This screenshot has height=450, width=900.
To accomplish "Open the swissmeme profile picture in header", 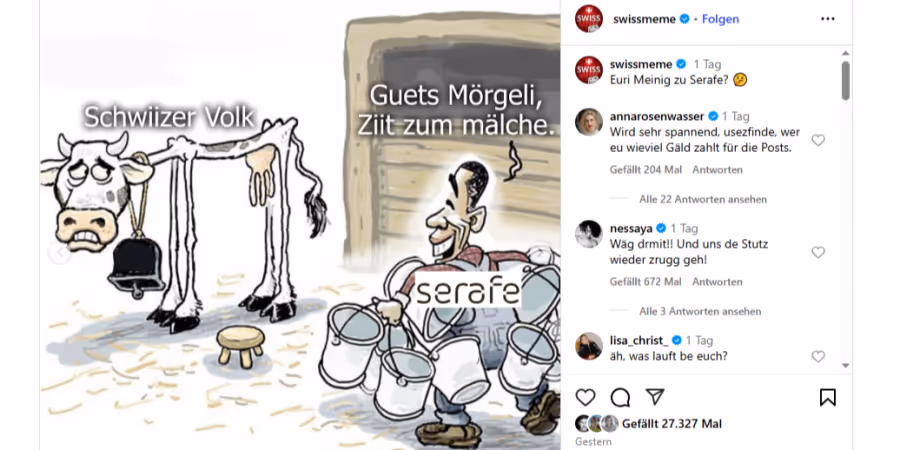I will pyautogui.click(x=589, y=19).
